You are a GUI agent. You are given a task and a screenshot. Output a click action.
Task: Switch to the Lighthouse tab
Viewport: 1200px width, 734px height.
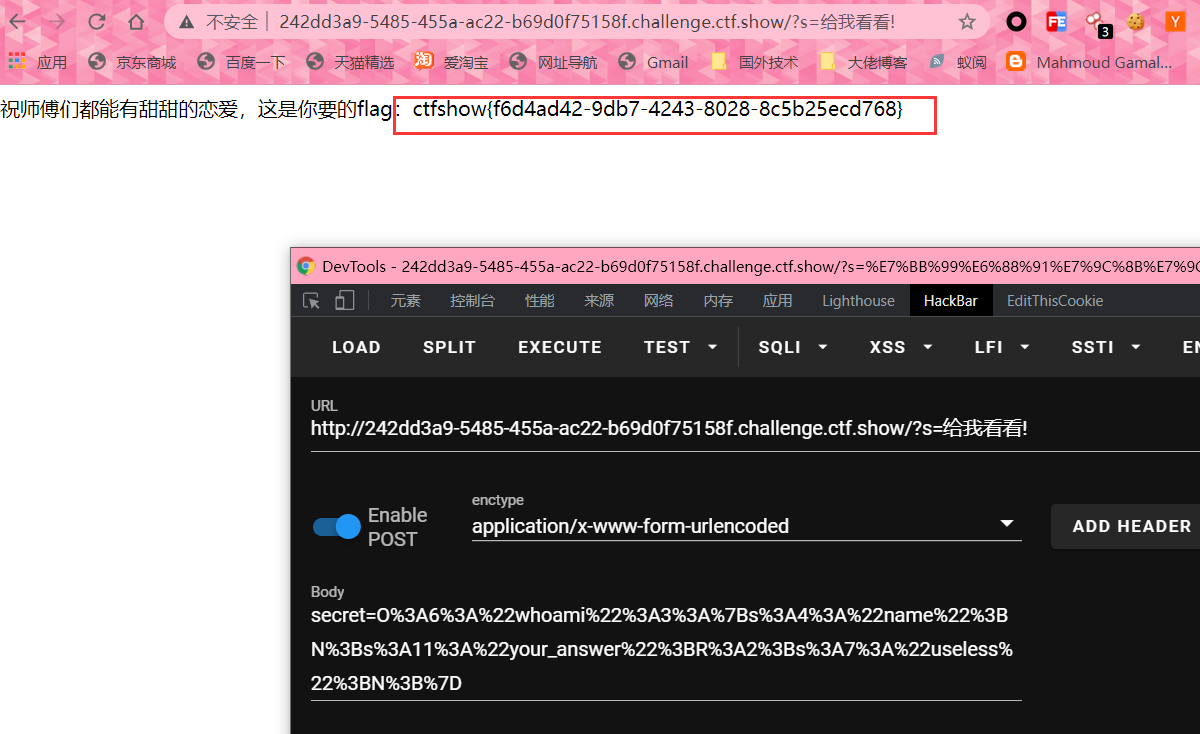(x=858, y=301)
